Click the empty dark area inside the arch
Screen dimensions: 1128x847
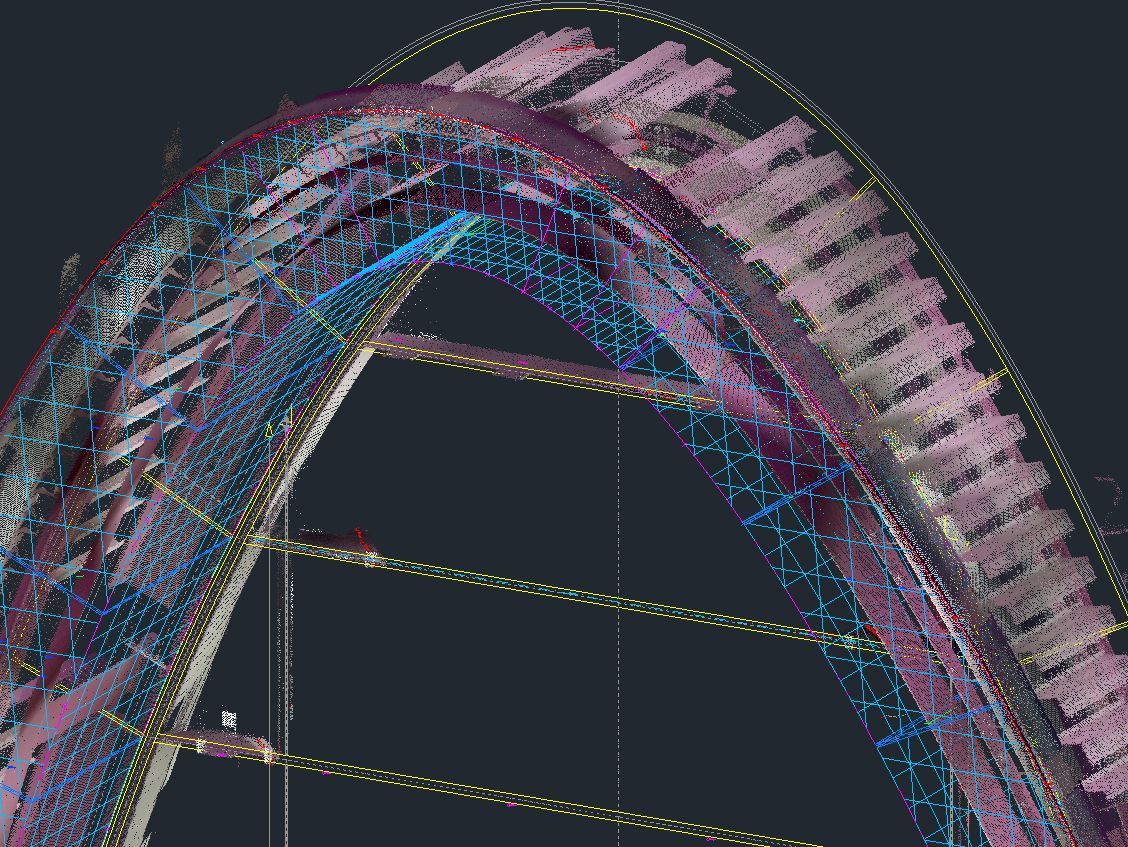[480, 470]
